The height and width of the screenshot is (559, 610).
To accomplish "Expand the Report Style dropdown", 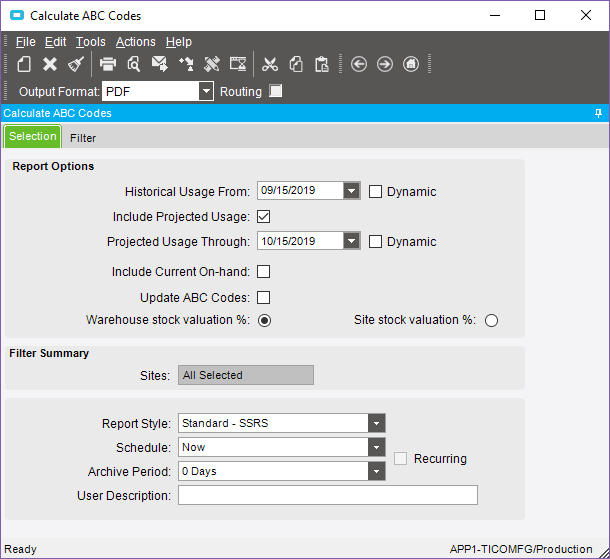I will click(376, 423).
